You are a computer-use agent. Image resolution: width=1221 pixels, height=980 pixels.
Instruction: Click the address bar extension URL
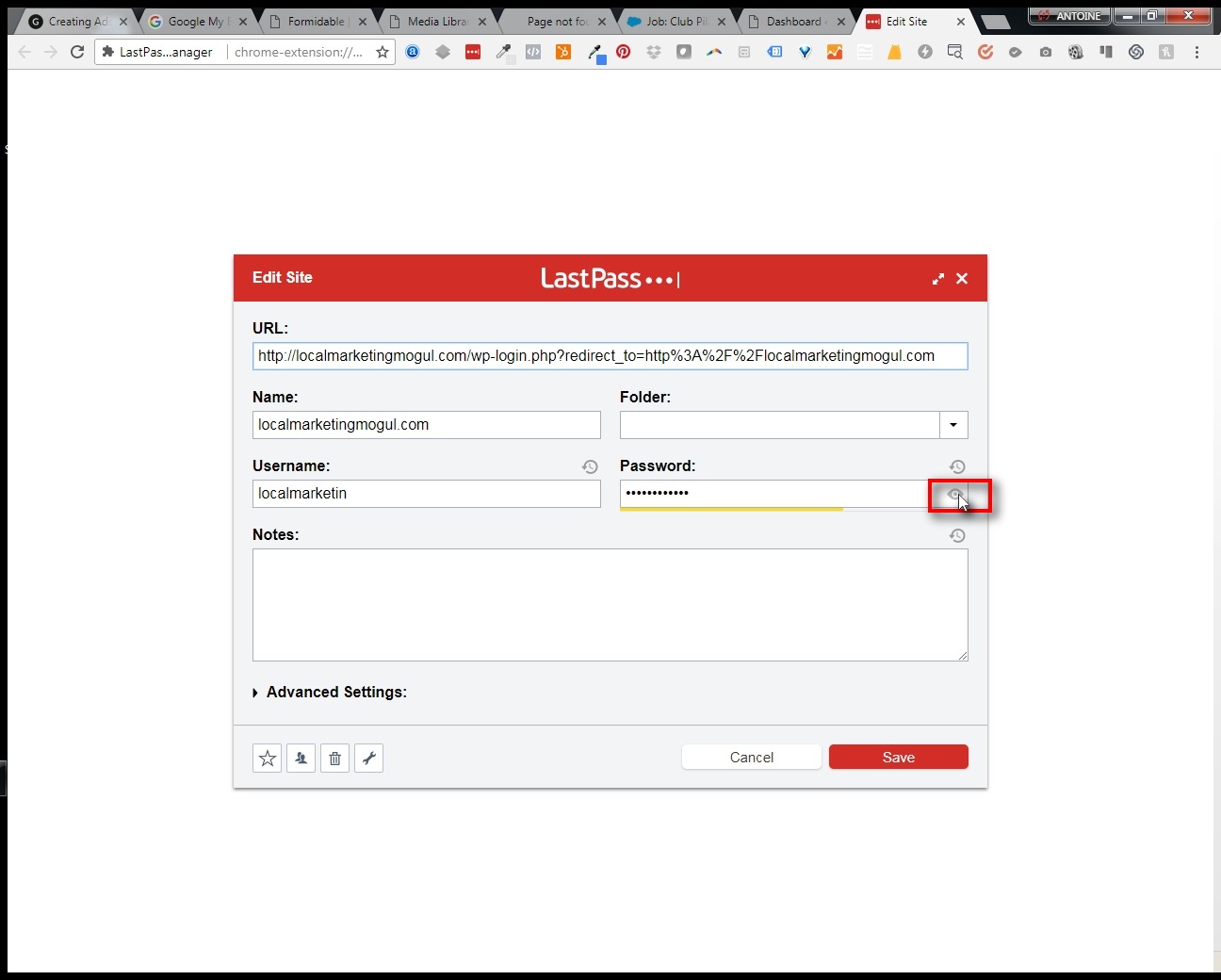click(x=299, y=53)
